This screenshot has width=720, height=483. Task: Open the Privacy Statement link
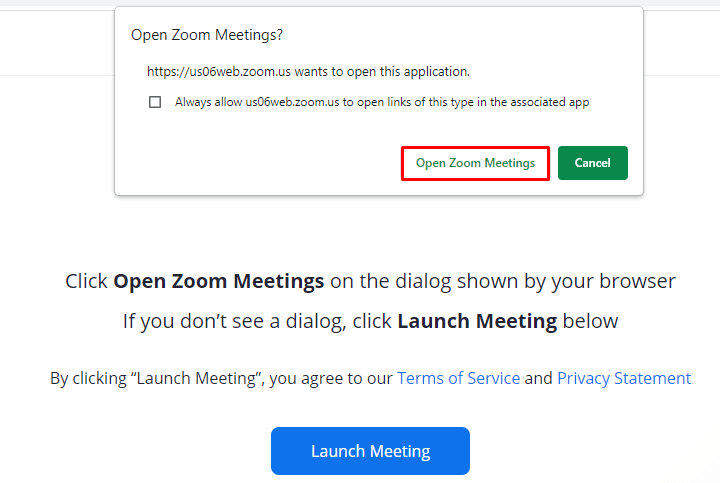tap(623, 378)
